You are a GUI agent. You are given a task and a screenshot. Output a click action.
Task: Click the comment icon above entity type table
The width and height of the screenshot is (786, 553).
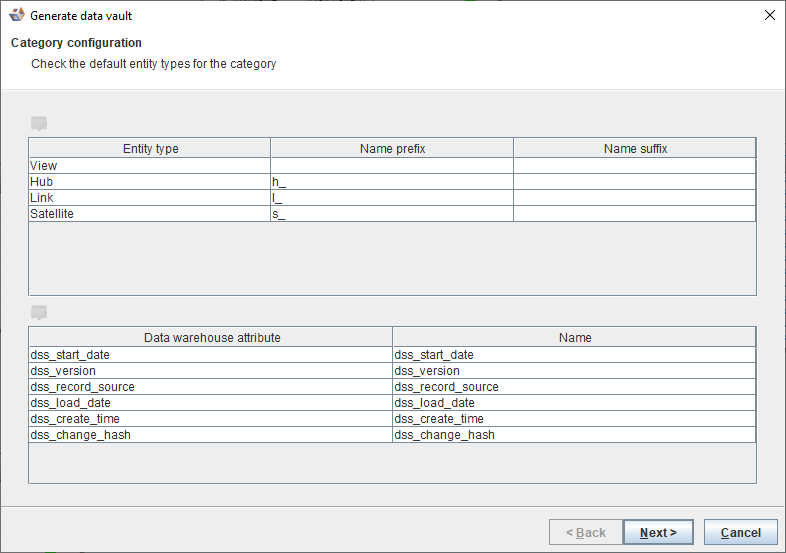click(39, 124)
